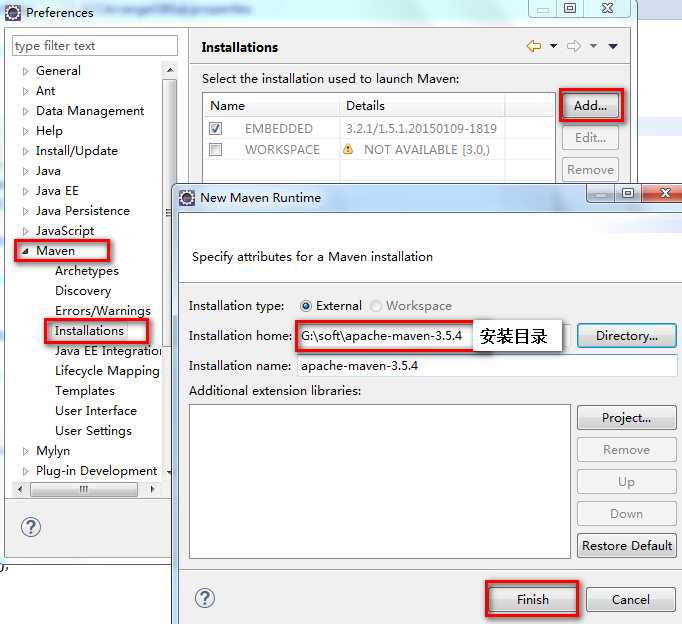Click the tree vertical scrollbar up arrow
The height and width of the screenshot is (624, 682).
pyautogui.click(x=170, y=70)
